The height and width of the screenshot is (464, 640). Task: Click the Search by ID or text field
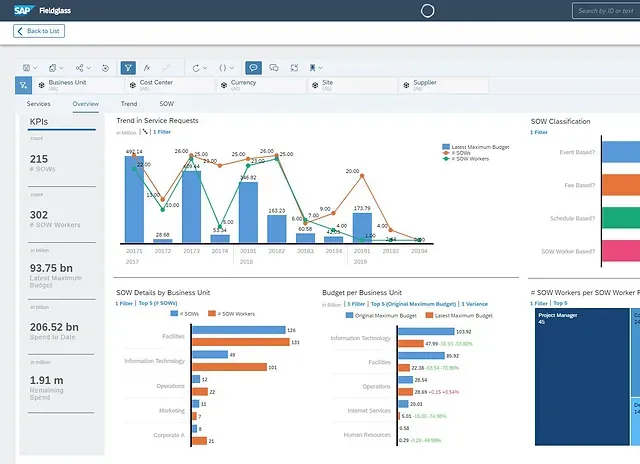click(606, 11)
